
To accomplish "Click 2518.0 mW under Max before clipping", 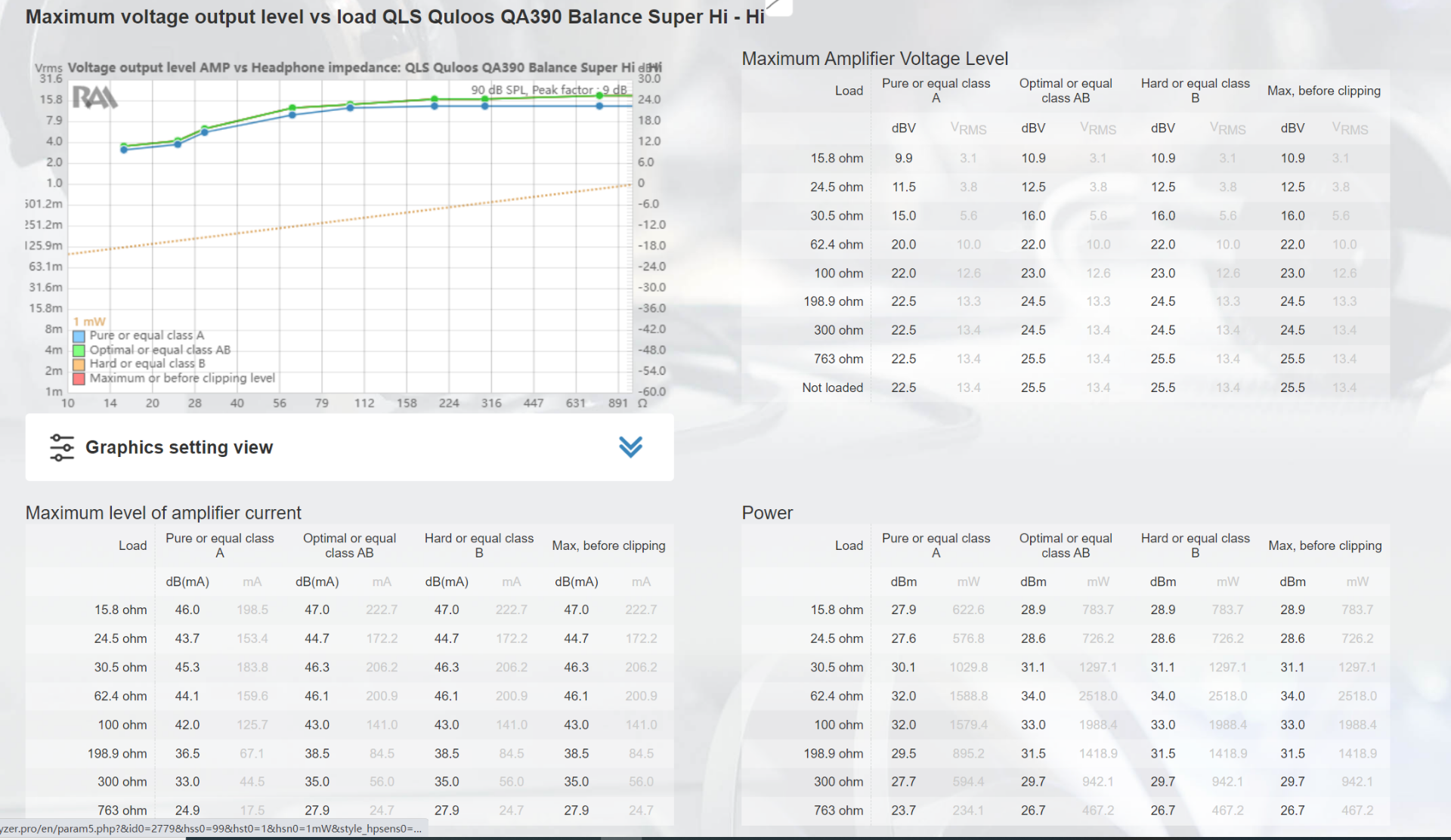I will pos(1357,696).
